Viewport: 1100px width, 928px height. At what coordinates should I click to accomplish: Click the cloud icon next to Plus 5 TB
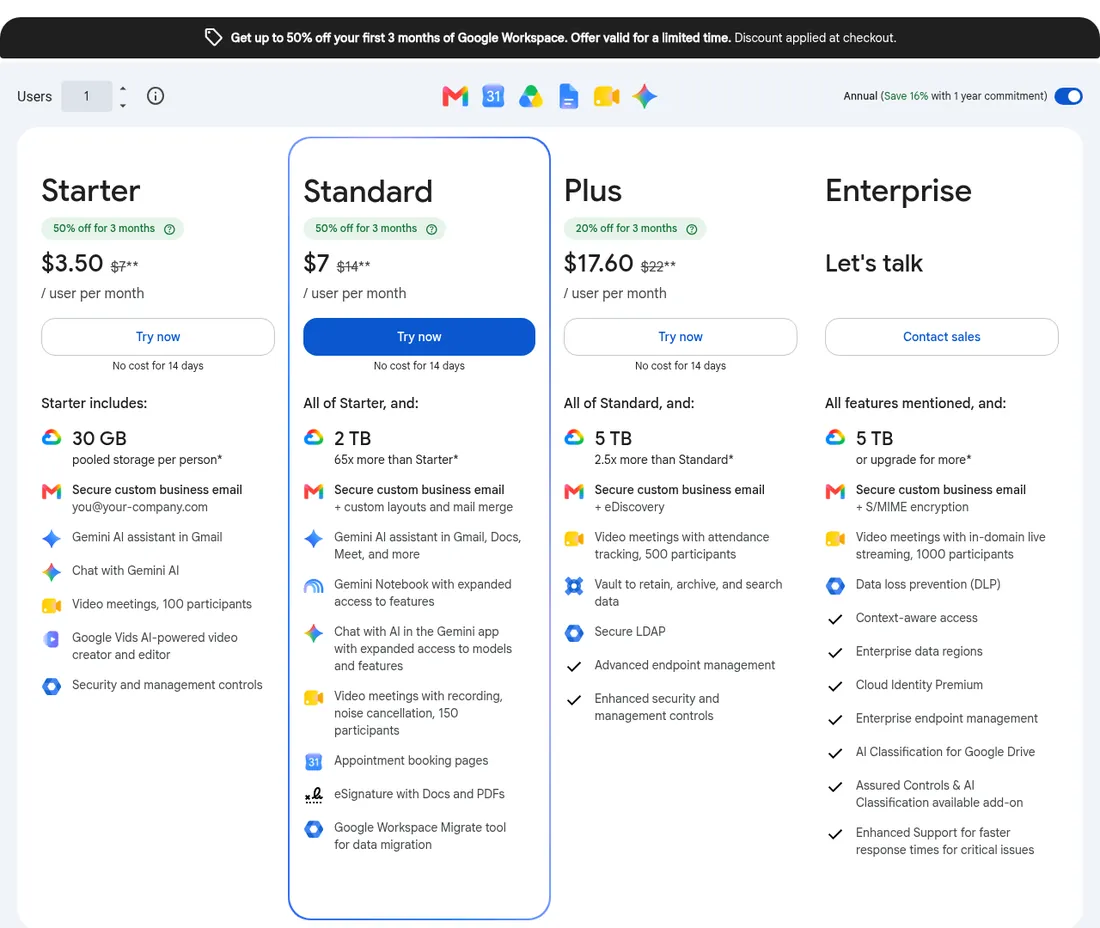pos(574,438)
